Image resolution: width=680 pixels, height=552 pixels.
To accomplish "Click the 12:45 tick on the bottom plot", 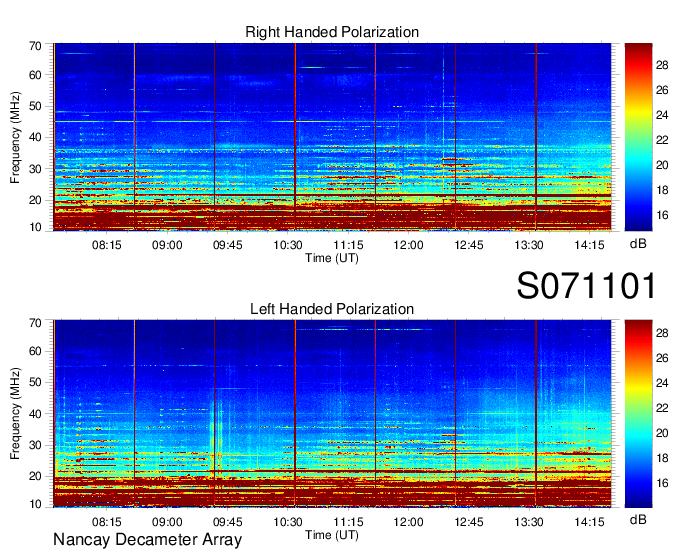I will tap(468, 522).
